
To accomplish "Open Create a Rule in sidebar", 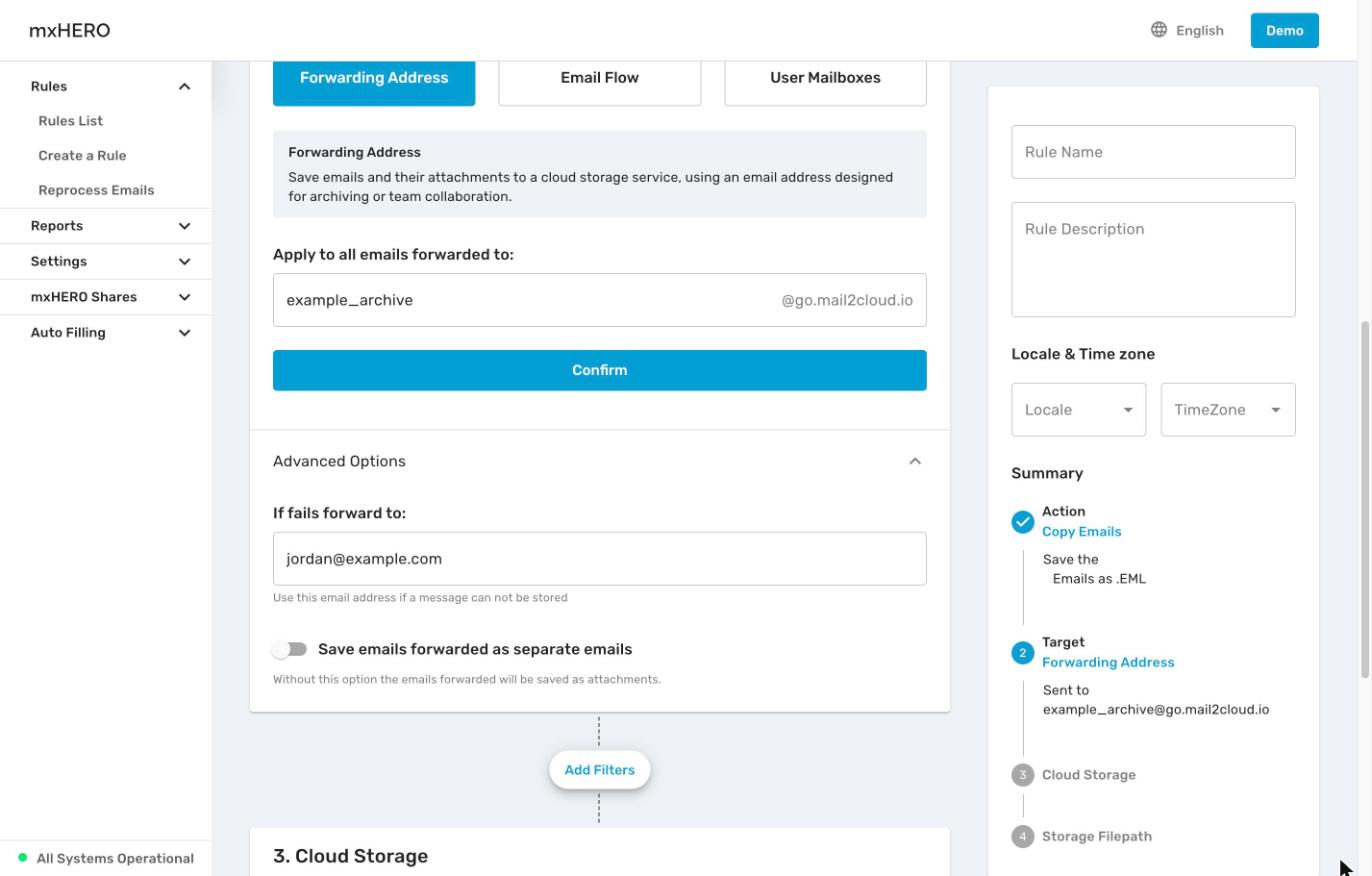I will point(82,156).
